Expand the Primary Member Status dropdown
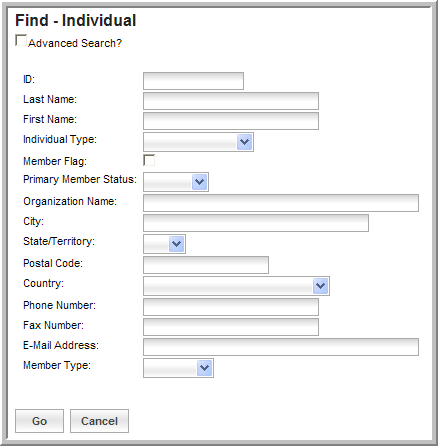Viewport: 438px width, 446px height. tap(176, 182)
